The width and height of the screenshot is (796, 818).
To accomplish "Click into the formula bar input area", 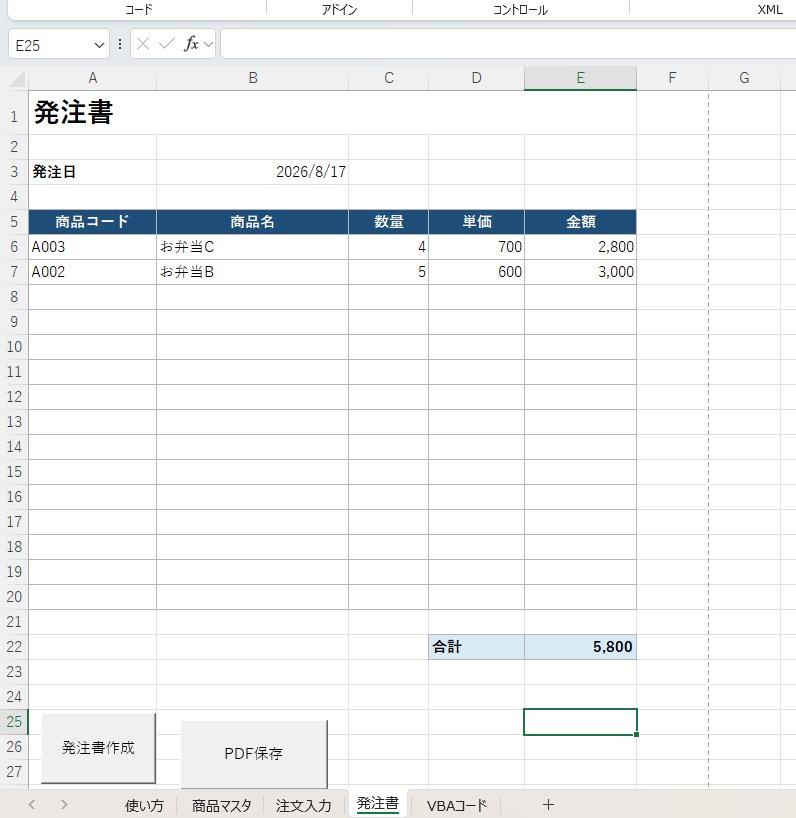I will pos(508,44).
